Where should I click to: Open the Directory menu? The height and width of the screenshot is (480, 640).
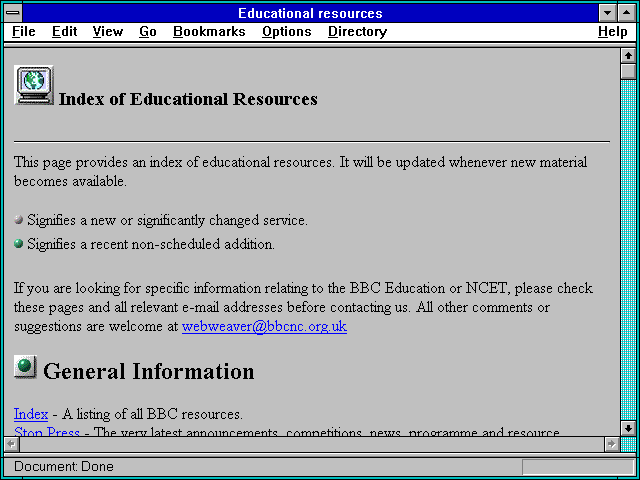pyautogui.click(x=358, y=31)
